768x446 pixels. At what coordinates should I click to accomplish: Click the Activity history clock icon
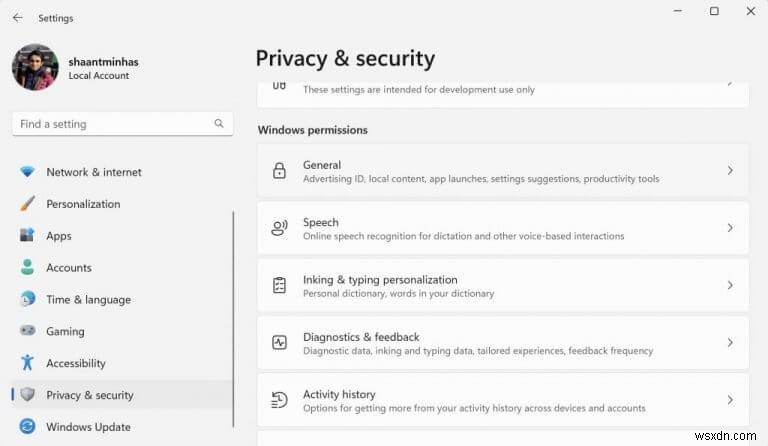(x=280, y=400)
